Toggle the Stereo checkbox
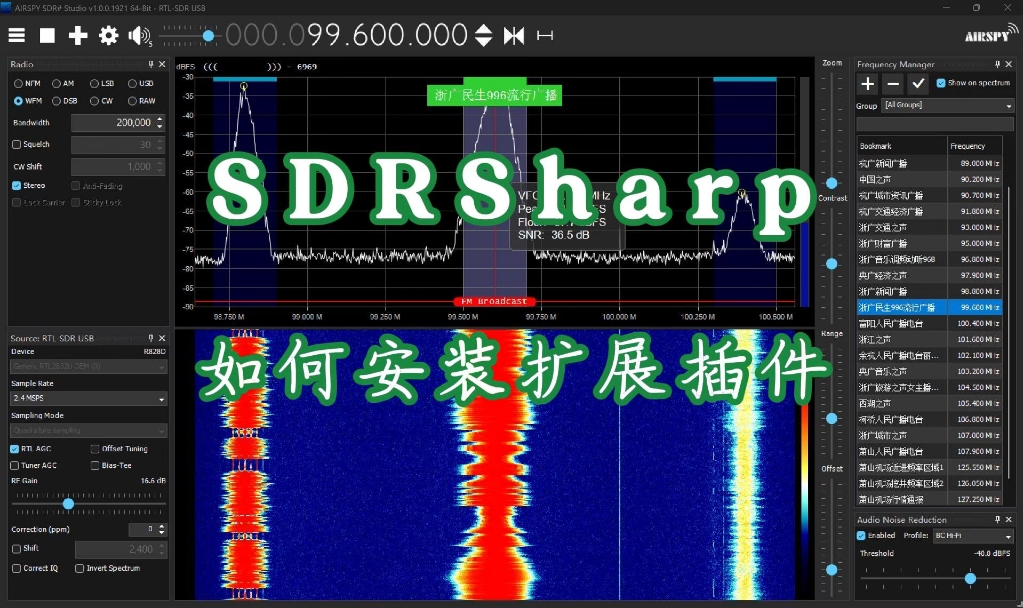This screenshot has height=608, width=1023. point(16,185)
